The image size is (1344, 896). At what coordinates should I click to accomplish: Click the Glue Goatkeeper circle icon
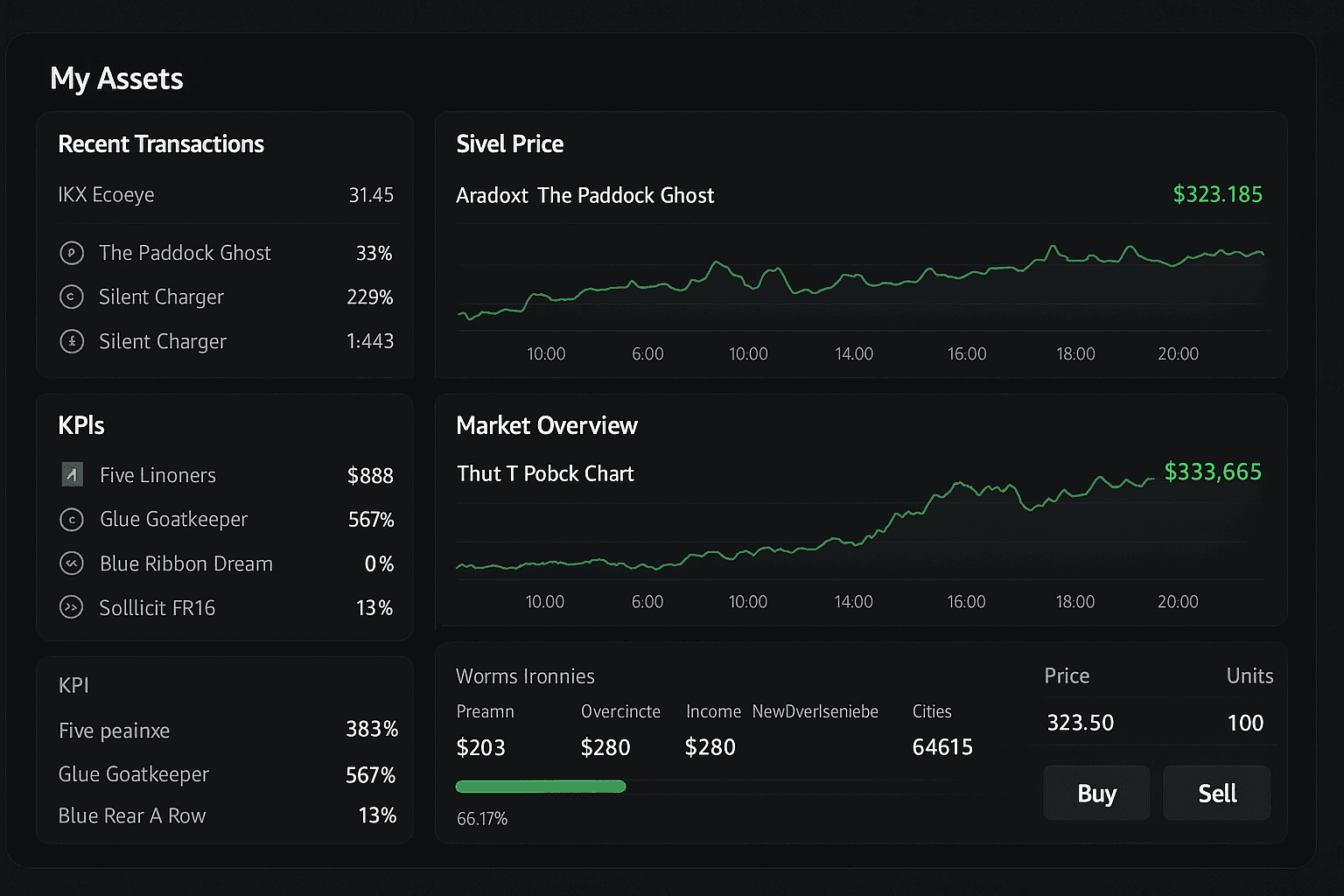[x=72, y=519]
